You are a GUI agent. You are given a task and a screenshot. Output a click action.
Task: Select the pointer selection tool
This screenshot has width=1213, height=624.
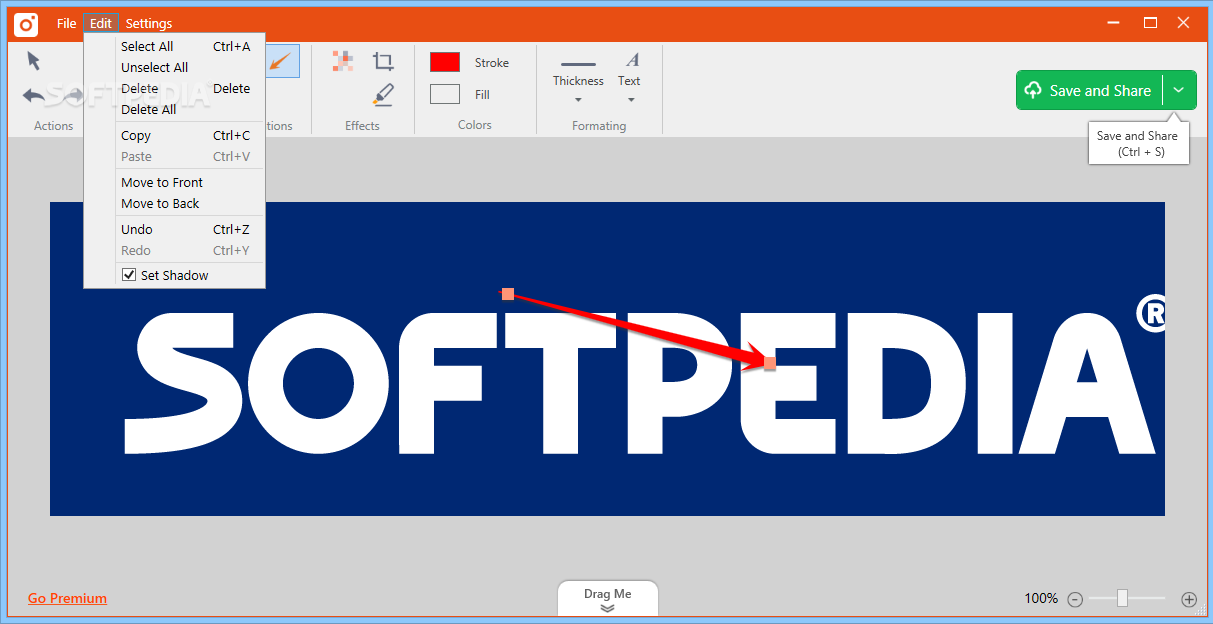pos(34,61)
